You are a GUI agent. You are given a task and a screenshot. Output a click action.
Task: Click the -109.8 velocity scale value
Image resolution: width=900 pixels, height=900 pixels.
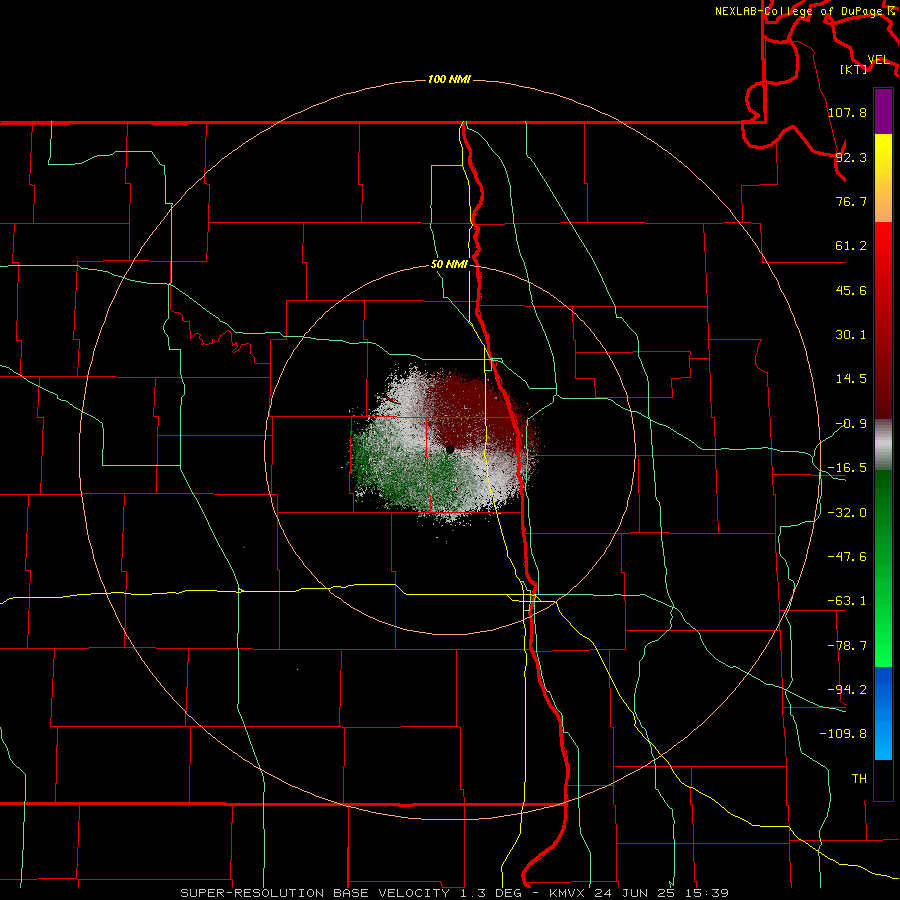point(843,734)
